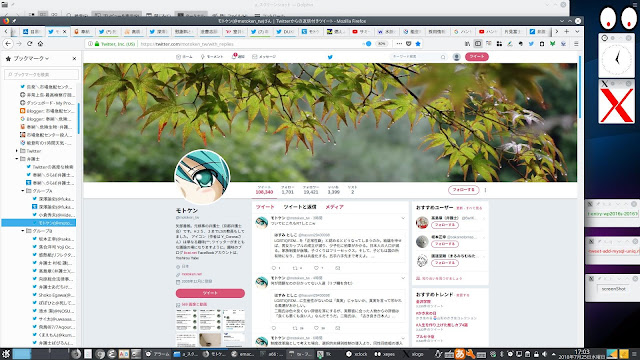
Task: Click the green Y extension toolbar icon
Action: click(552, 44)
